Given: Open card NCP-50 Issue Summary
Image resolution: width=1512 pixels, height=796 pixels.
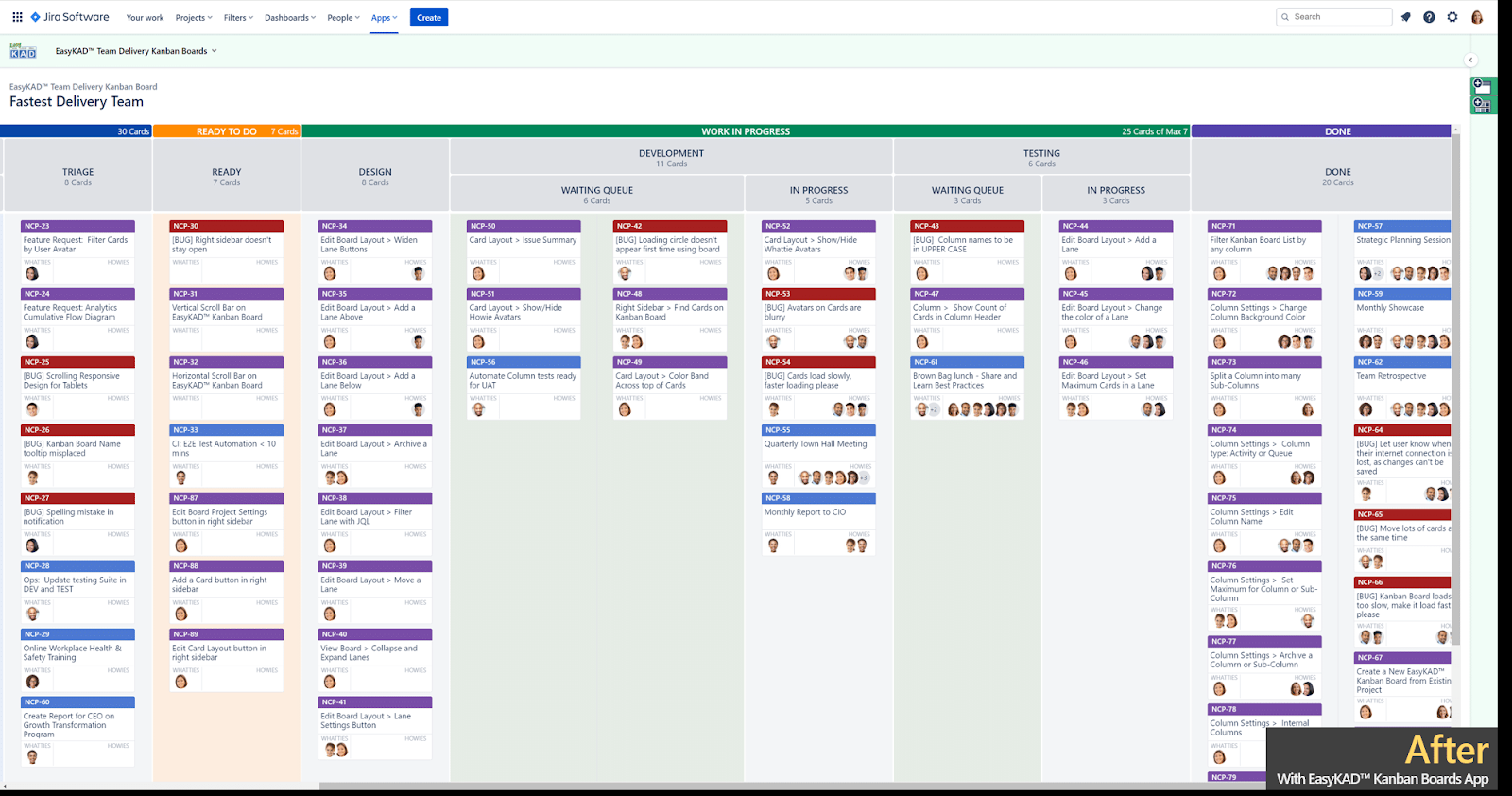Looking at the screenshot, I should pos(524,251).
